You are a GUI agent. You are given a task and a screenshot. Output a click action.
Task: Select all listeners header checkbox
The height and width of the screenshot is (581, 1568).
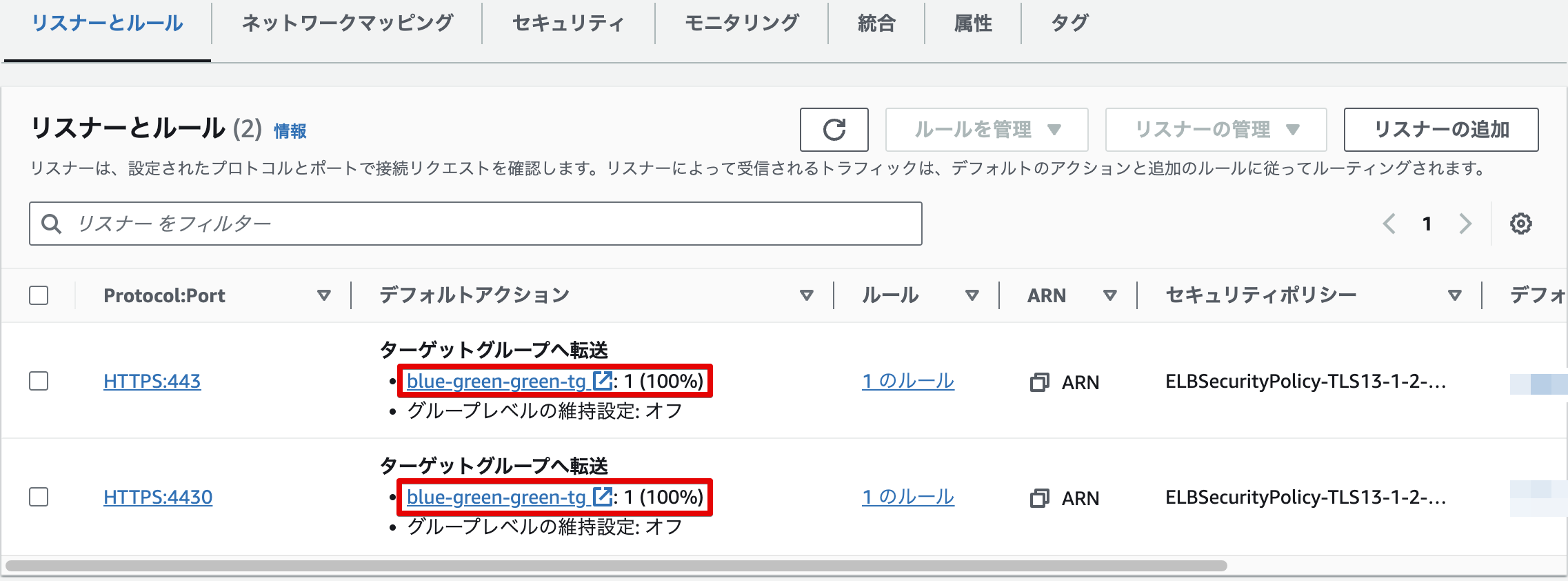click(x=39, y=295)
